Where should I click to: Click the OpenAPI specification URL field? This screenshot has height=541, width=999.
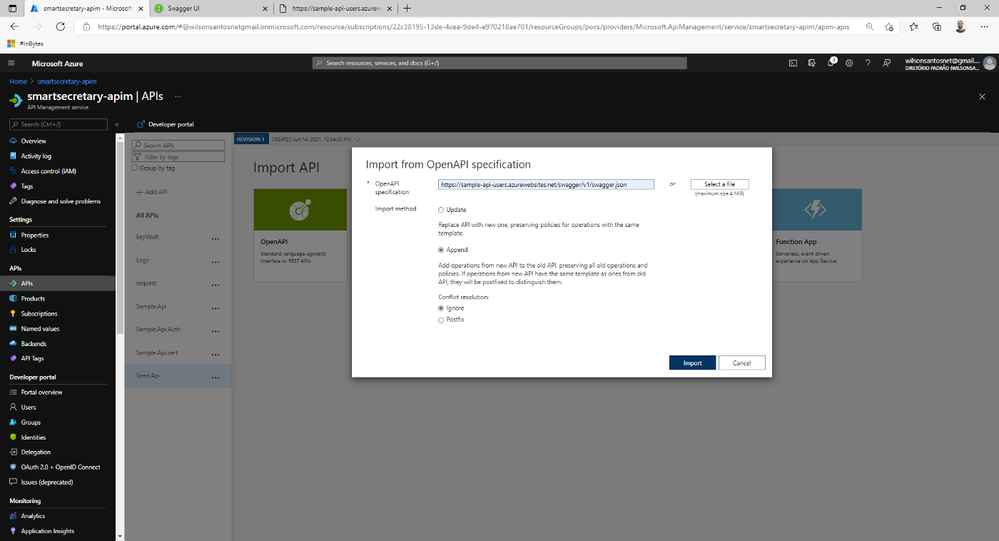pyautogui.click(x=546, y=185)
